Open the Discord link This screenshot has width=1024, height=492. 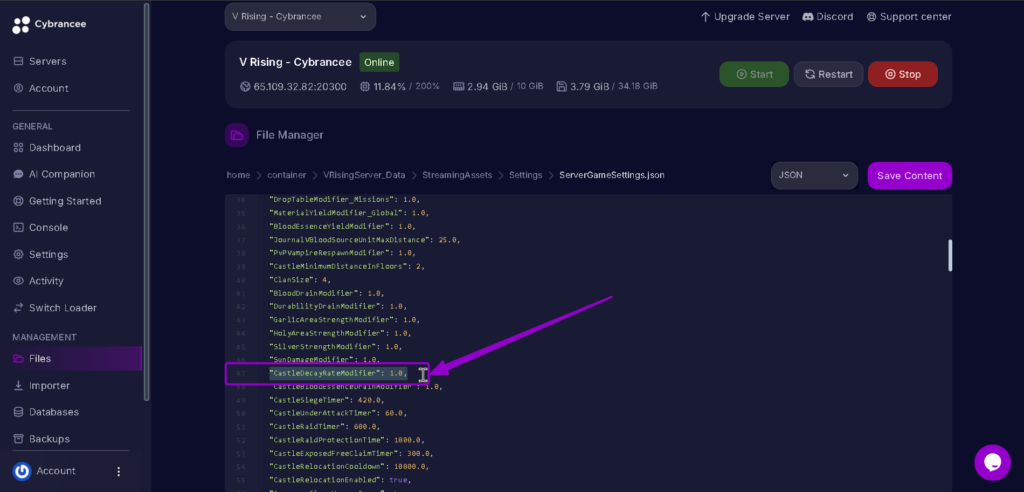tap(827, 17)
